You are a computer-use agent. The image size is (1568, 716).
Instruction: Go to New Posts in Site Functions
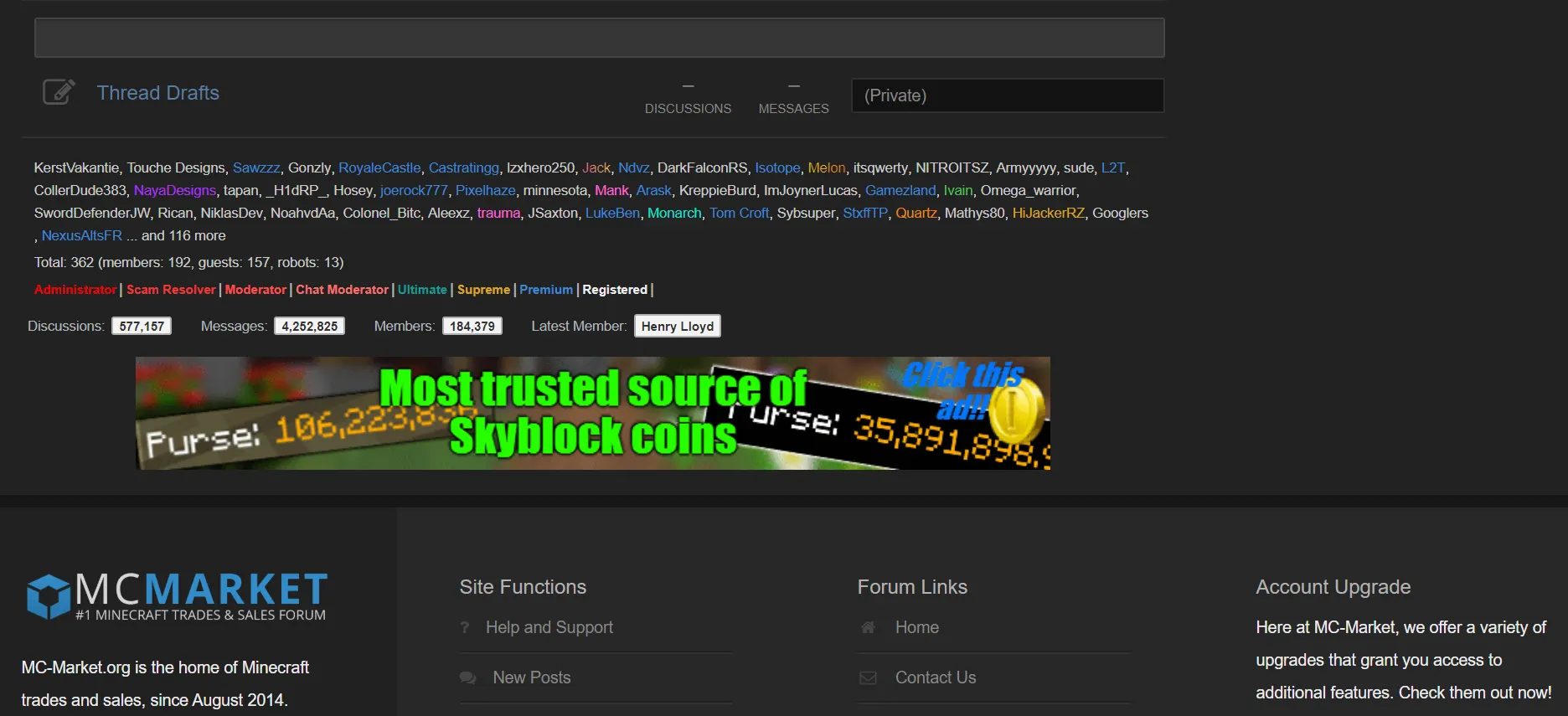532,677
